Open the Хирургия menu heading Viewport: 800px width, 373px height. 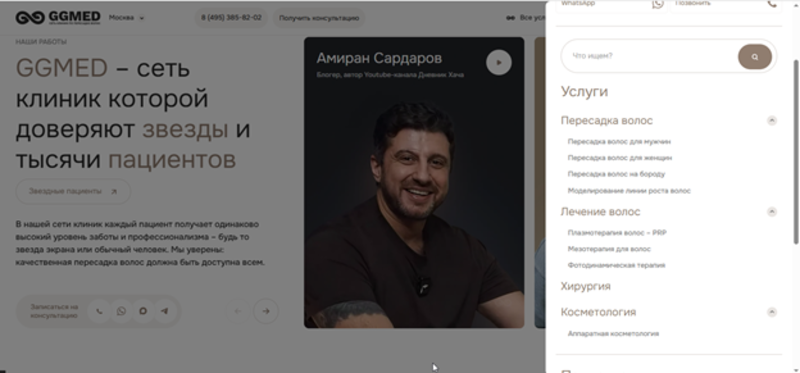tap(586, 286)
